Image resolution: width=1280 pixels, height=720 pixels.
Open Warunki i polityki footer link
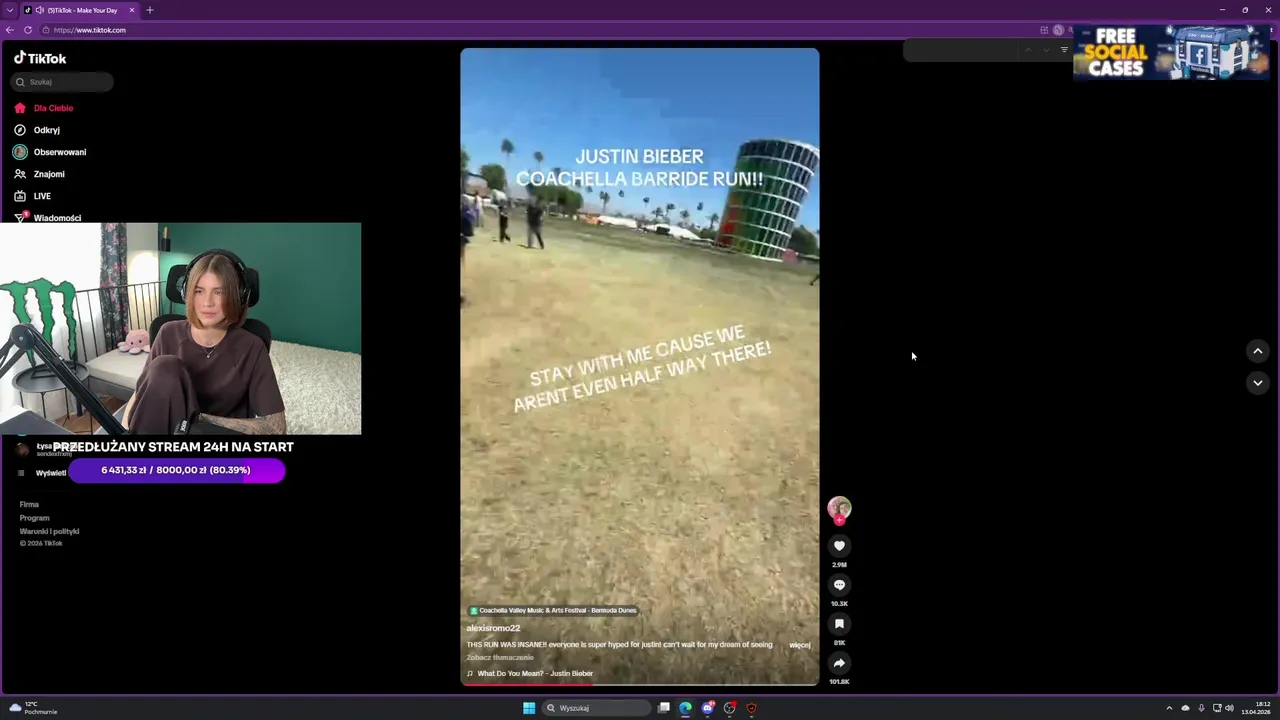49,531
